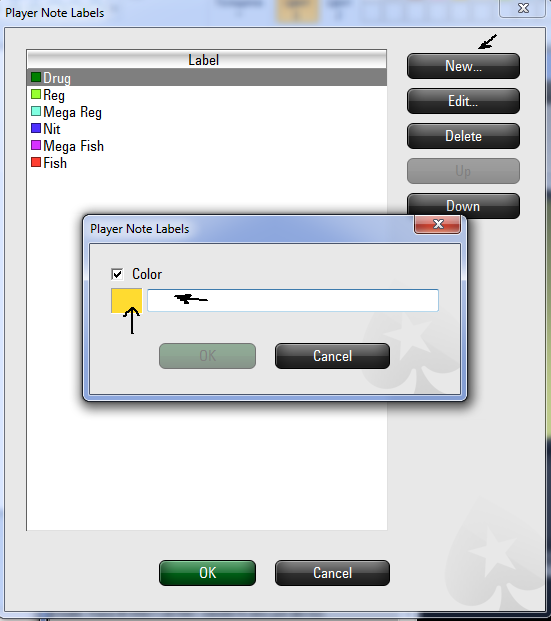Close the inner popup with red X

438,224
